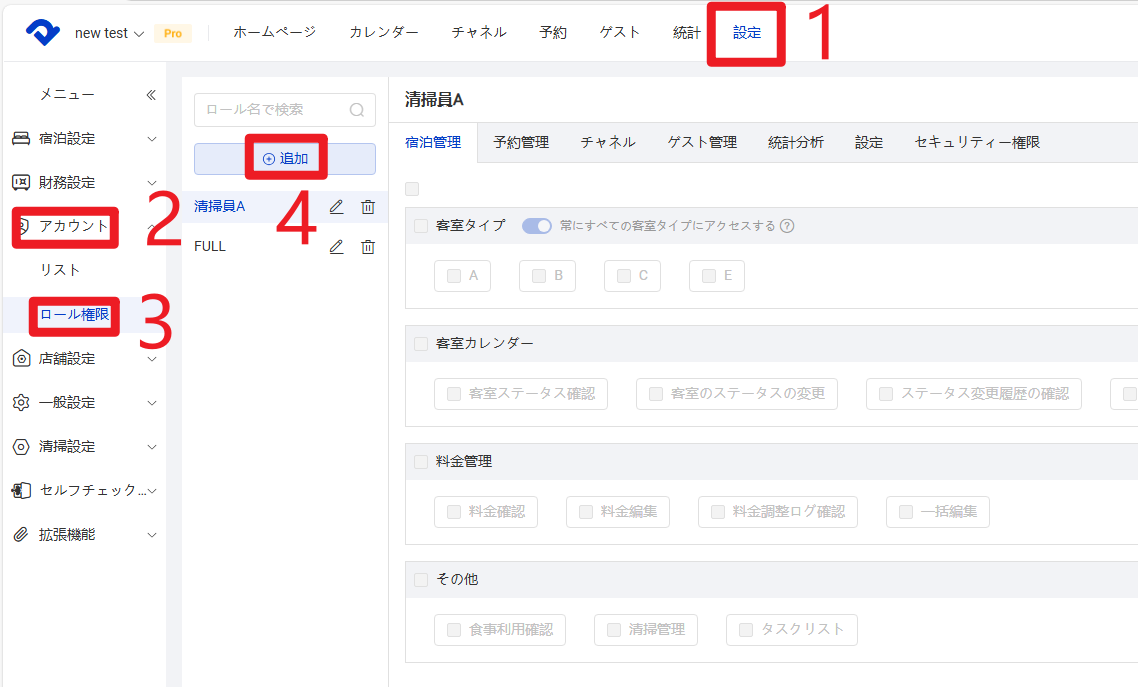The width and height of the screenshot is (1138, 687).
Task: Toggle always access all room types switch
Action: 537,226
